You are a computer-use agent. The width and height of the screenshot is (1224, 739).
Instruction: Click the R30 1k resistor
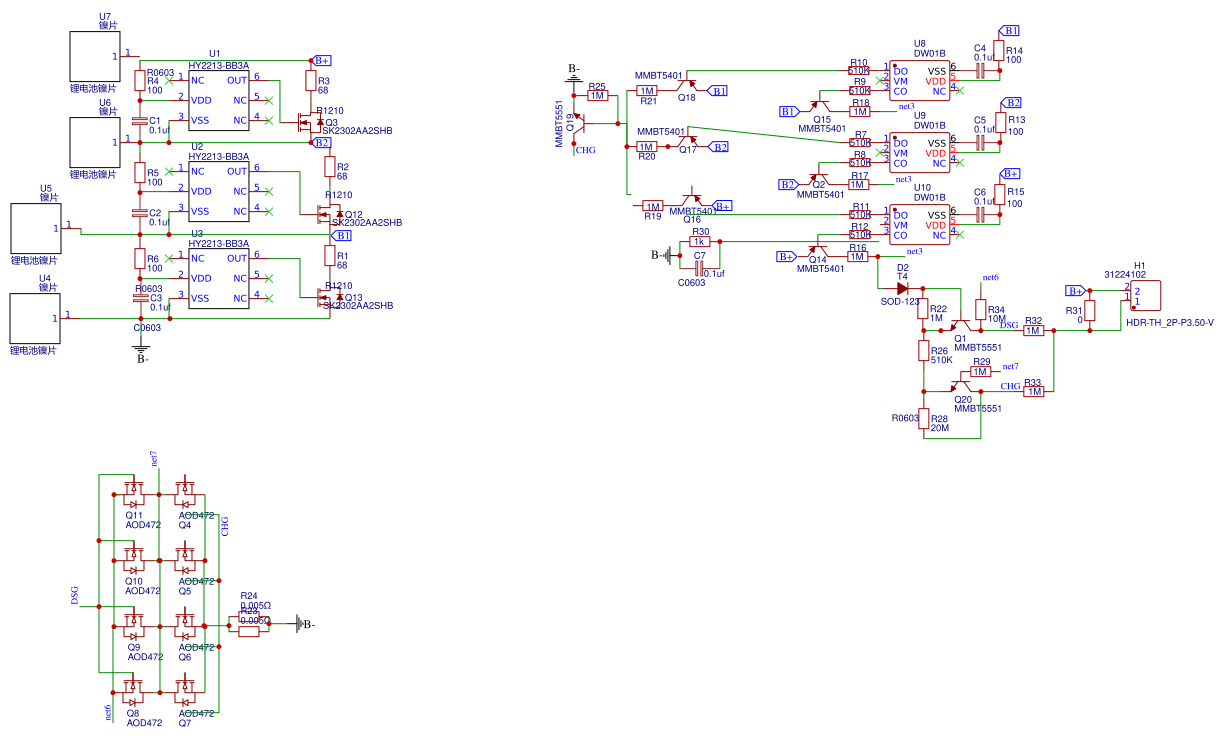[x=700, y=241]
